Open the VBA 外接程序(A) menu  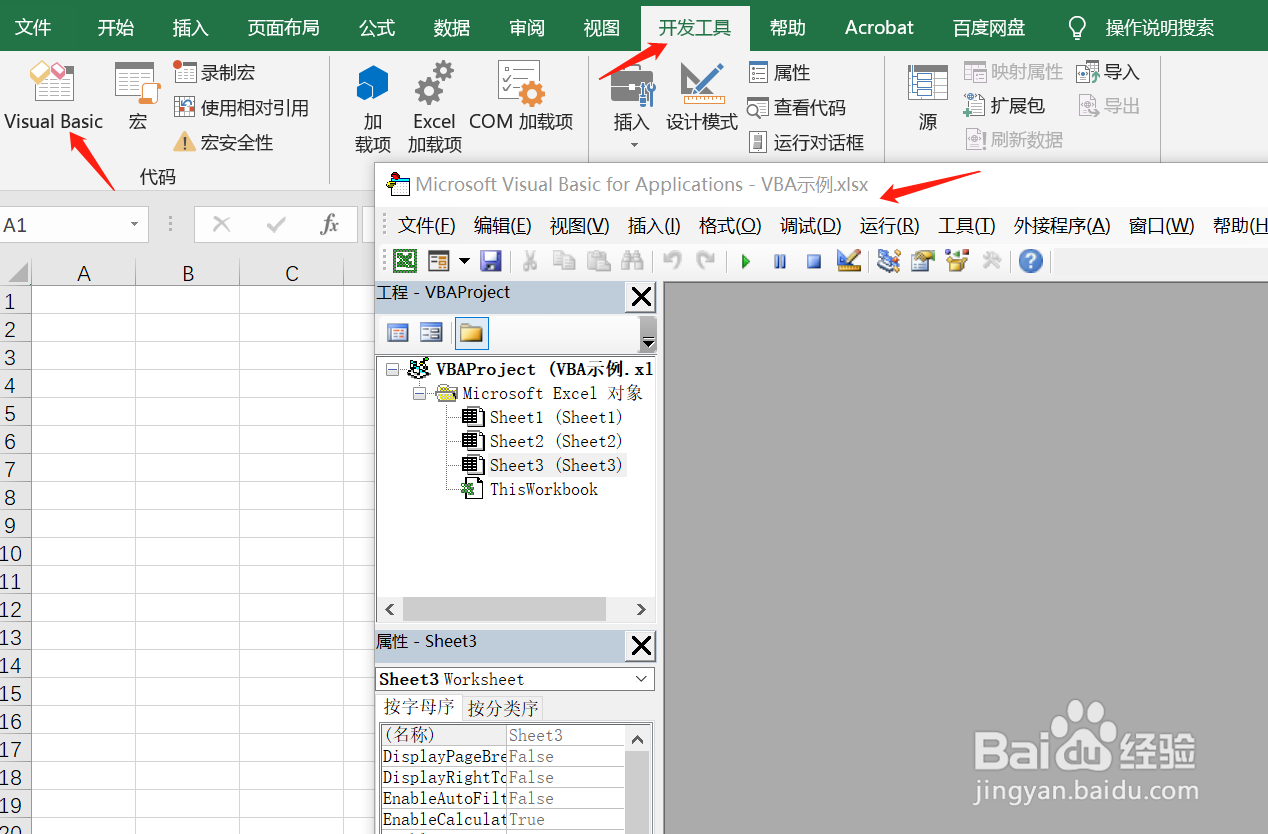[1062, 226]
